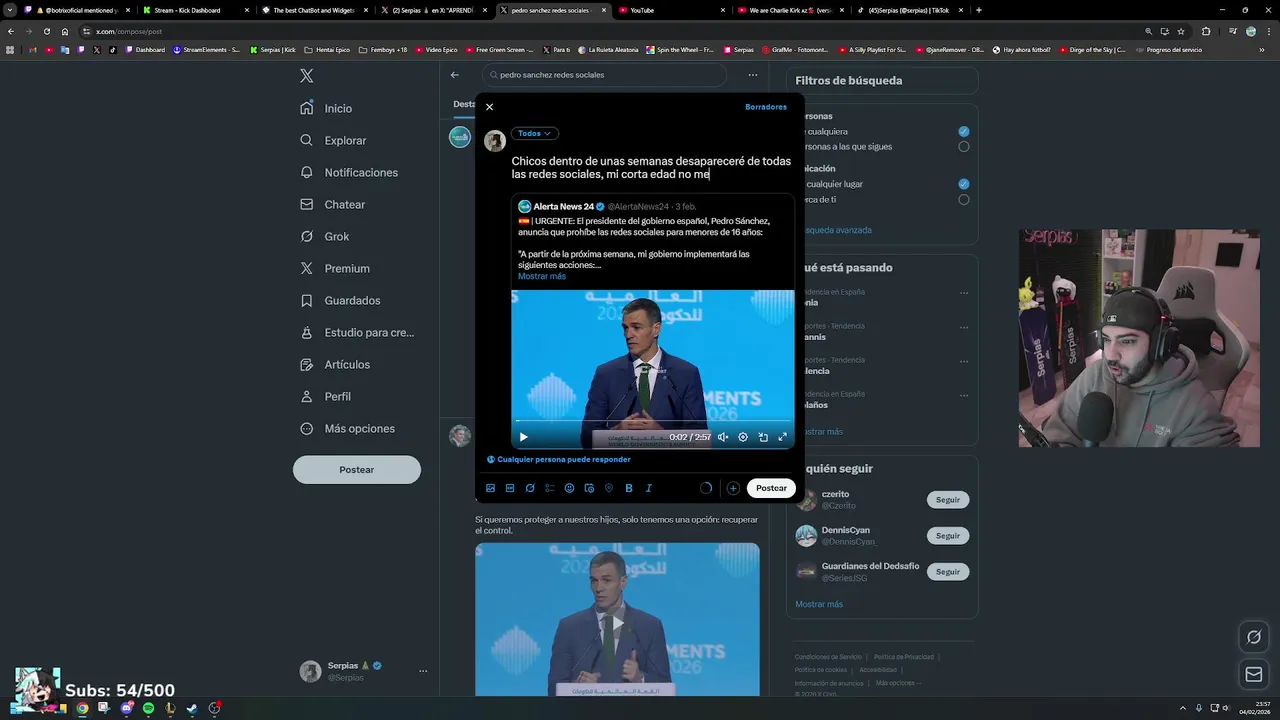Toggle bold text formatting
The width and height of the screenshot is (1280, 720).
629,488
